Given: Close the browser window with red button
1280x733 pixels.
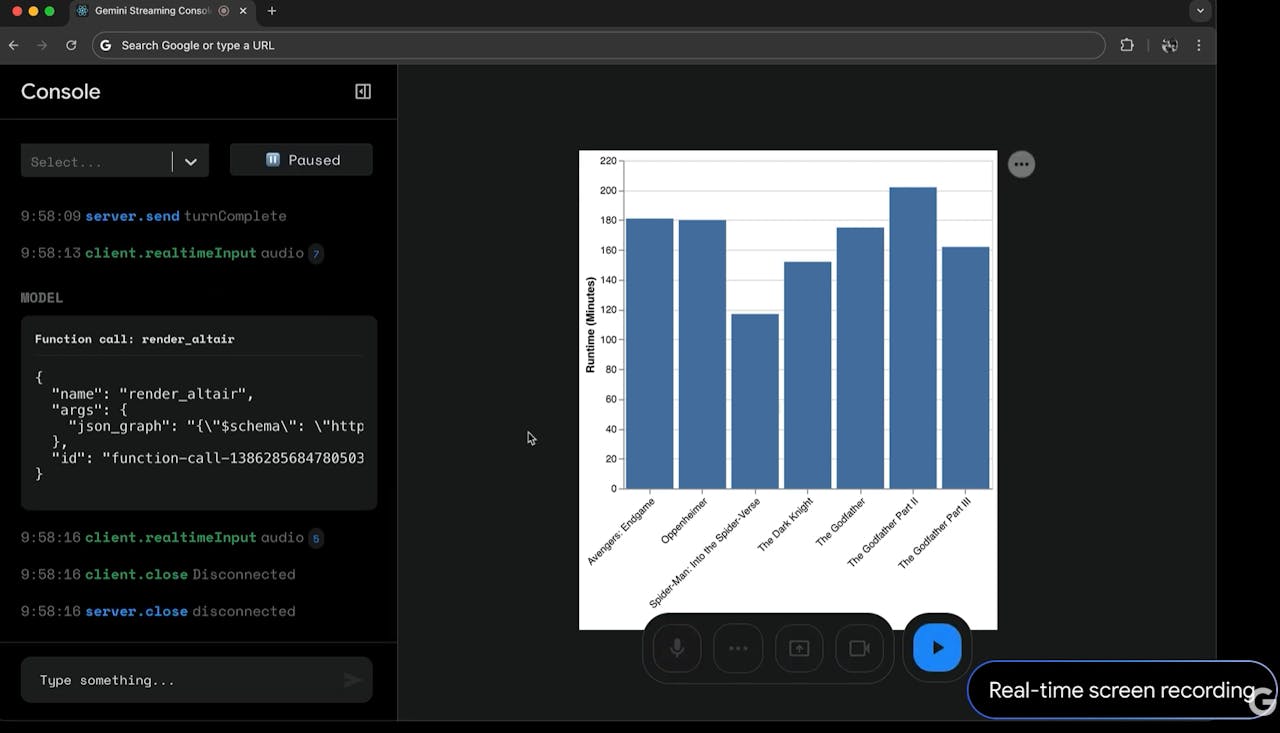Looking at the screenshot, I should point(16,11).
